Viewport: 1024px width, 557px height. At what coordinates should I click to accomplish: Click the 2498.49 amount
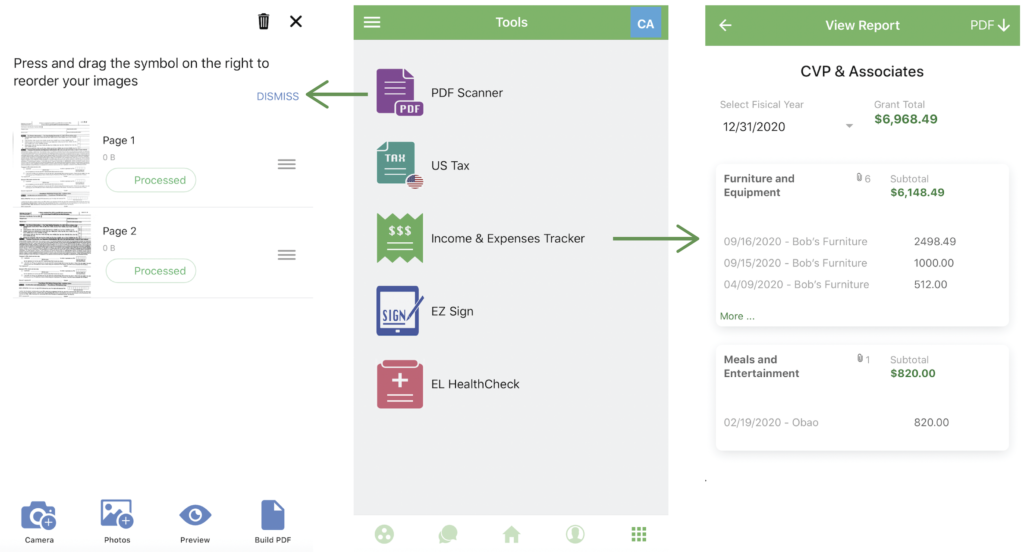pos(935,242)
